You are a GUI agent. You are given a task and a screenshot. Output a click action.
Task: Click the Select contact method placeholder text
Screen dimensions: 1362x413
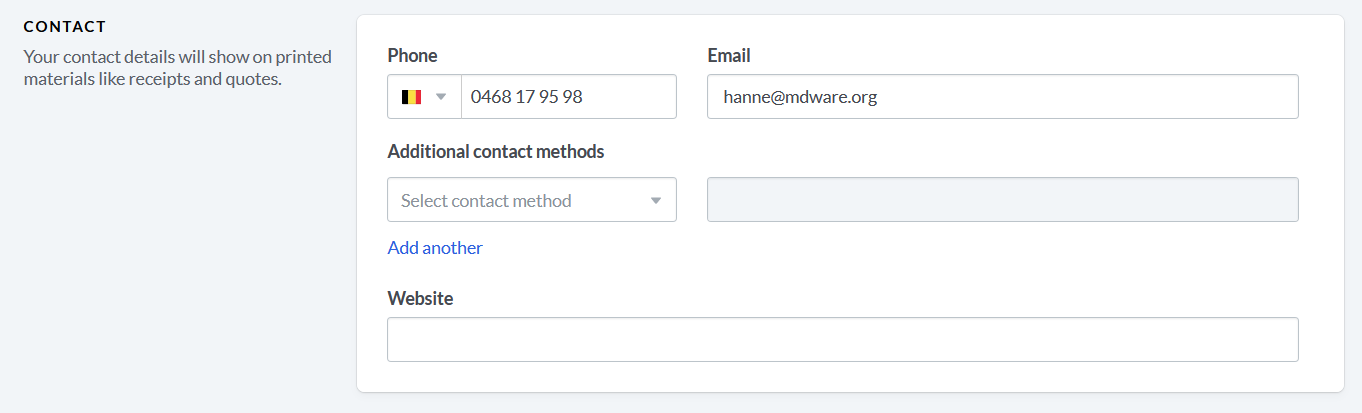[x=486, y=201]
